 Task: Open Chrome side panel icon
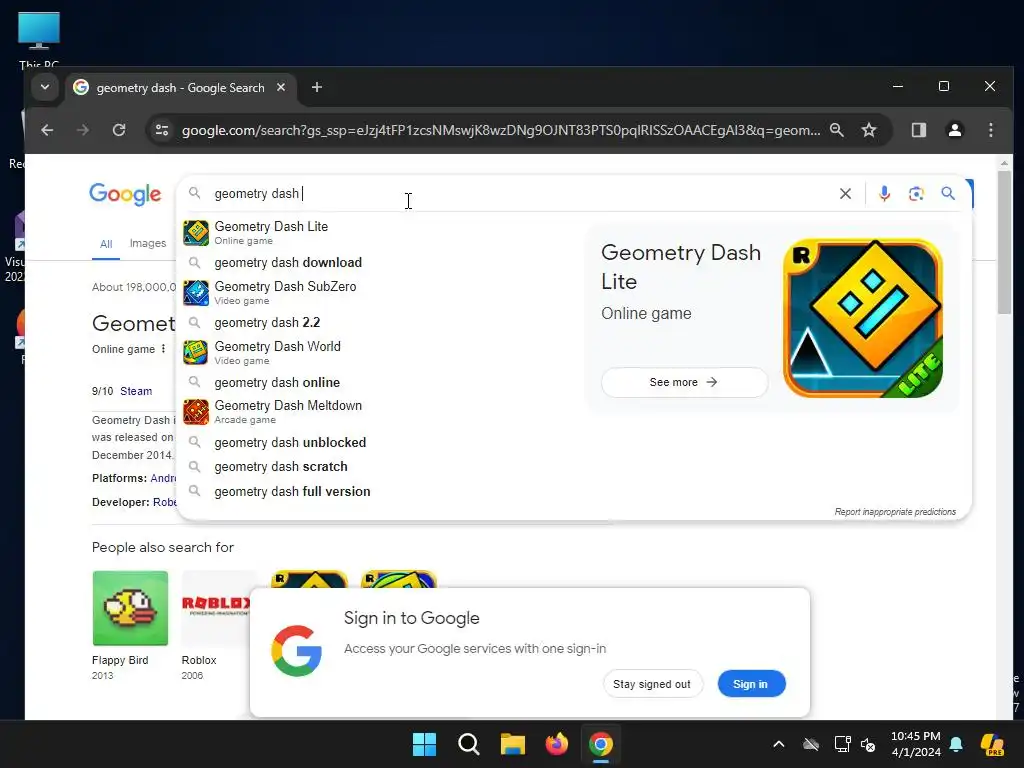(x=919, y=130)
